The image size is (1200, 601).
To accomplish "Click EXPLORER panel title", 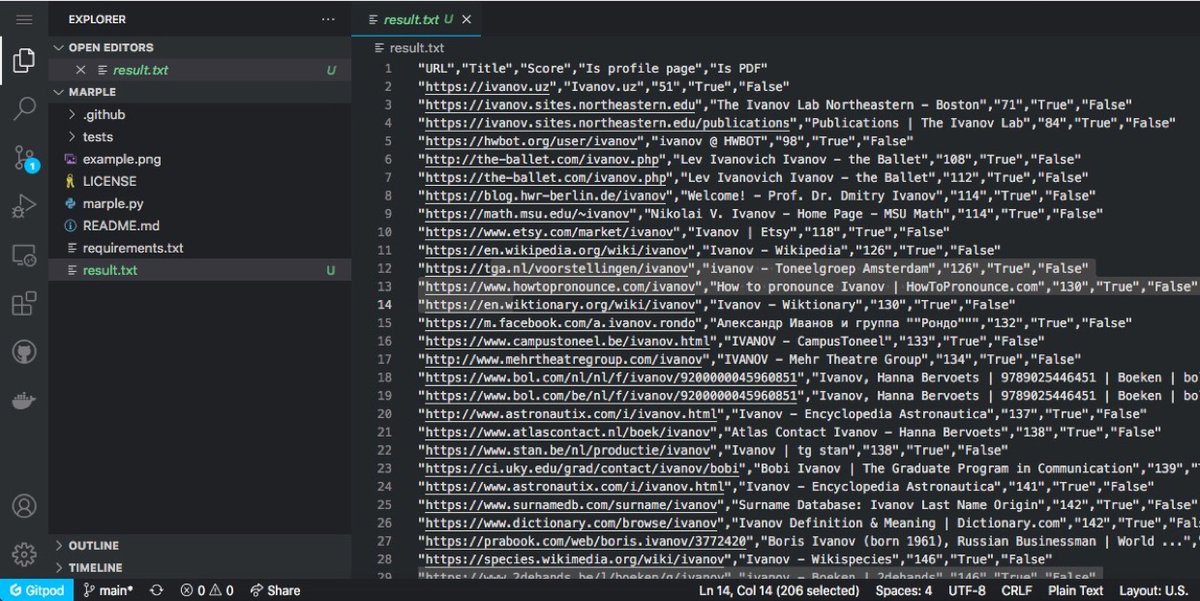I will [x=96, y=19].
